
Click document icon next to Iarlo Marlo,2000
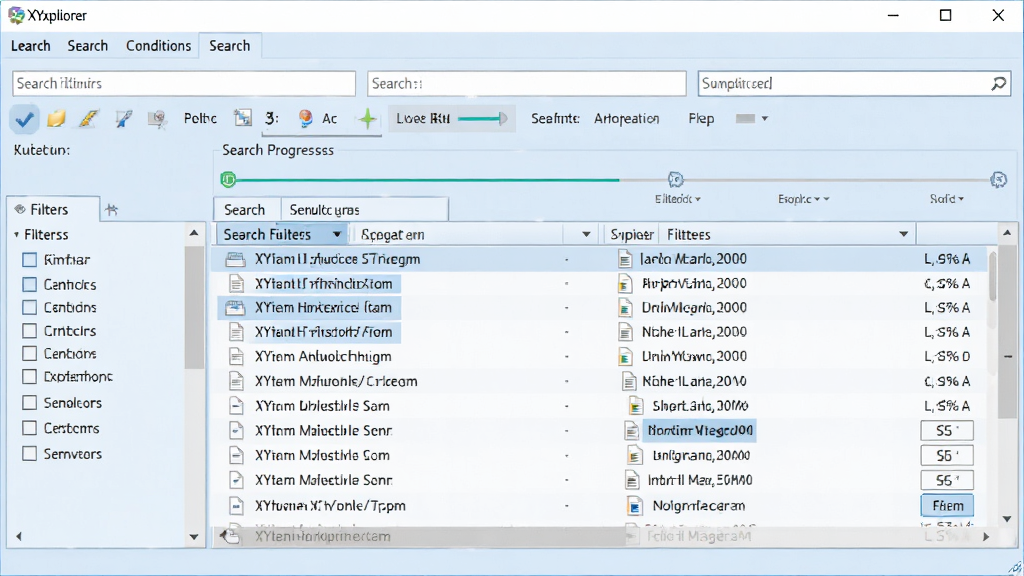point(625,259)
